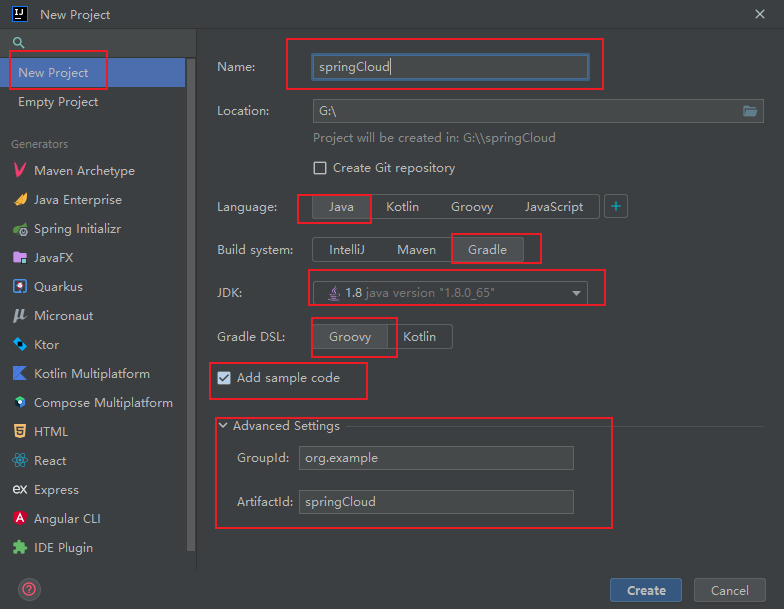This screenshot has height=609, width=784.
Task: Choose IntelliJ build system
Action: click(347, 250)
